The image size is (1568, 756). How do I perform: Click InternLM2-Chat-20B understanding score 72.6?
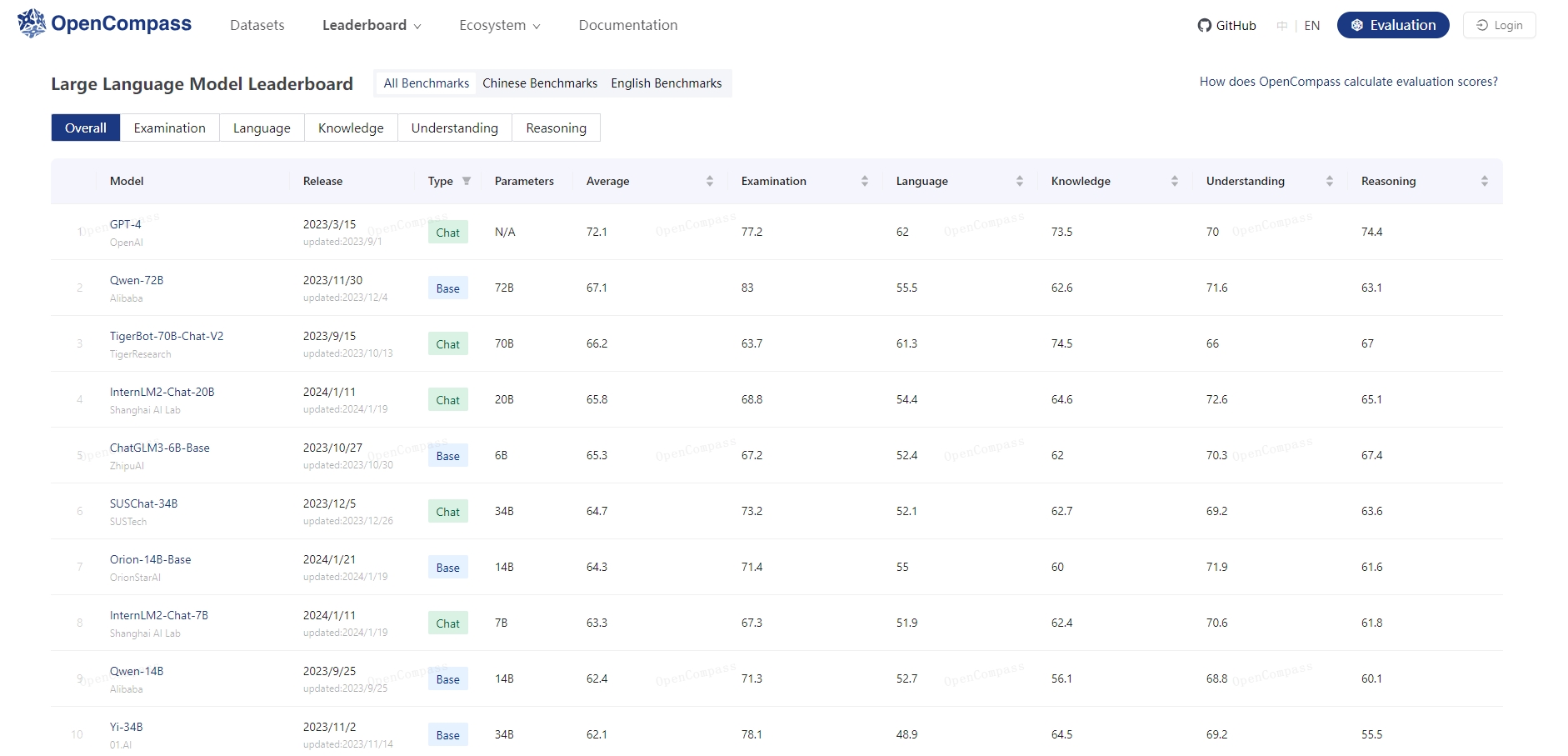(x=1217, y=399)
